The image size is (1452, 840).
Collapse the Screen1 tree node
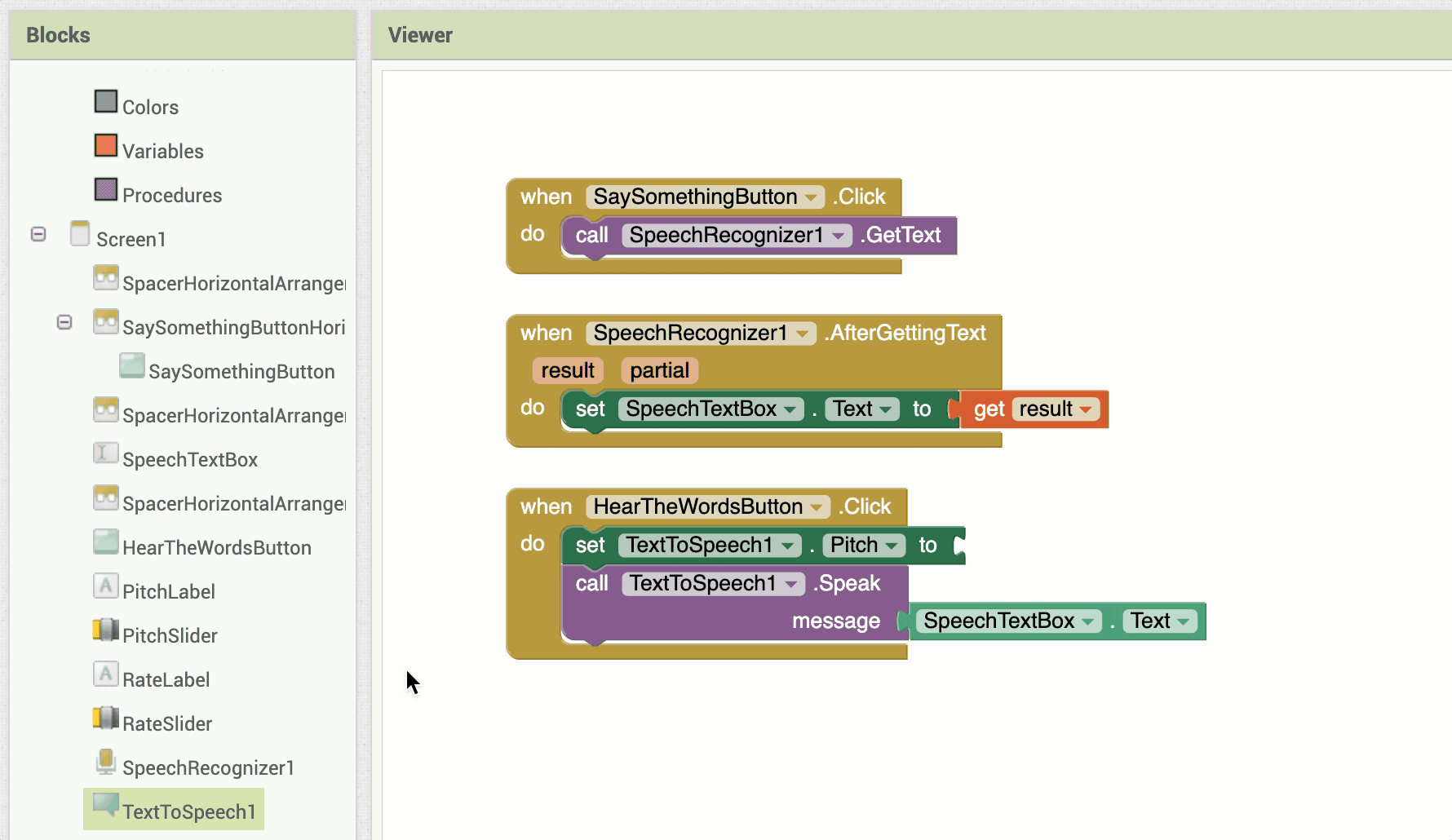(38, 234)
